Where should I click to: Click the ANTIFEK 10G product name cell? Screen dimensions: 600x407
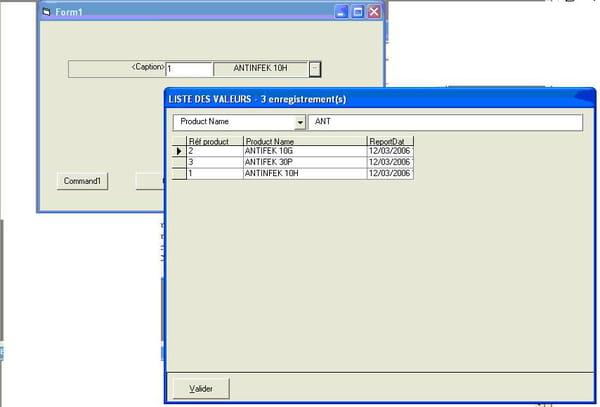[x=305, y=151]
